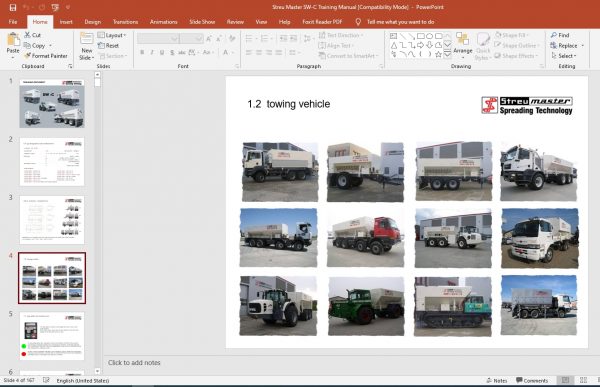Select slide 5 thumbnail

pyautogui.click(x=52, y=336)
